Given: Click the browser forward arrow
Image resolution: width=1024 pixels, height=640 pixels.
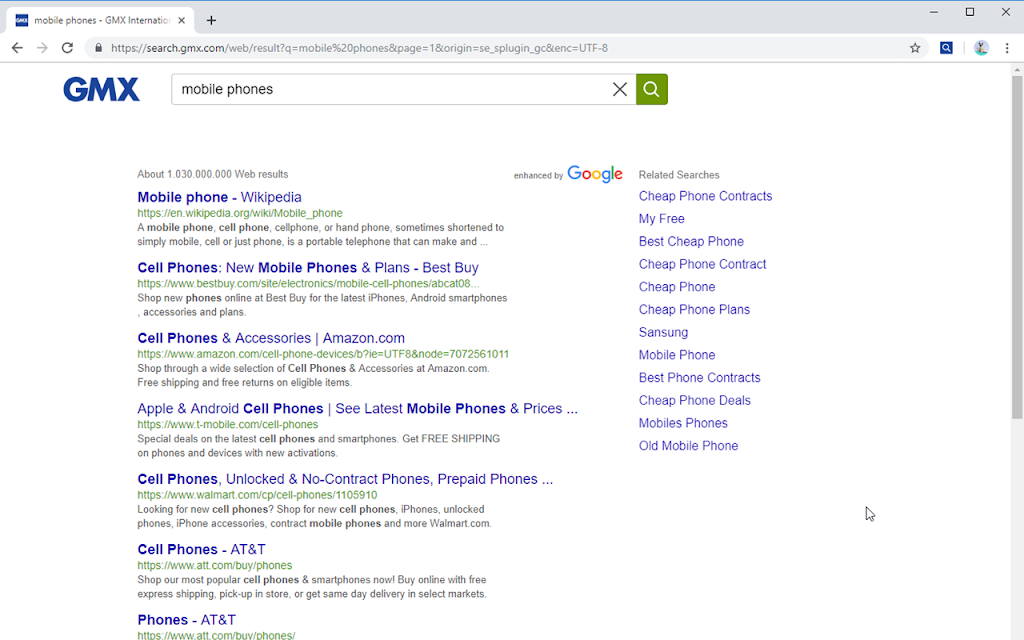Looking at the screenshot, I should point(42,48).
